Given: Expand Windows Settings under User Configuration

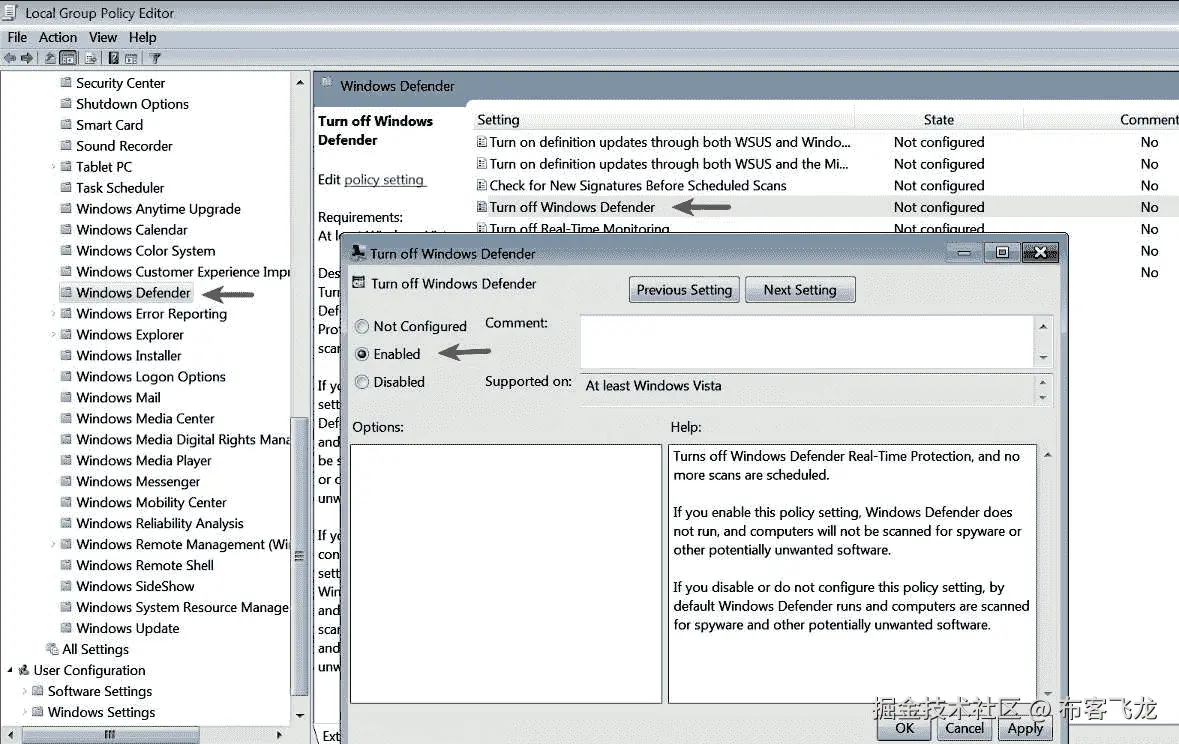Looking at the screenshot, I should pyautogui.click(x=25, y=712).
